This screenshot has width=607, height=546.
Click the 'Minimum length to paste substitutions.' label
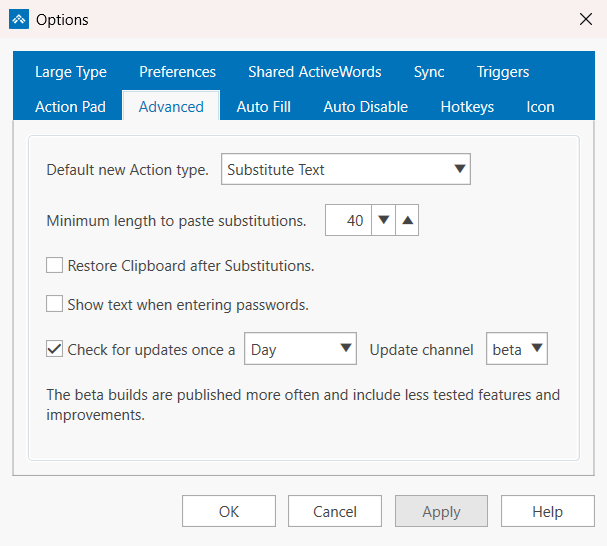[x=176, y=221]
